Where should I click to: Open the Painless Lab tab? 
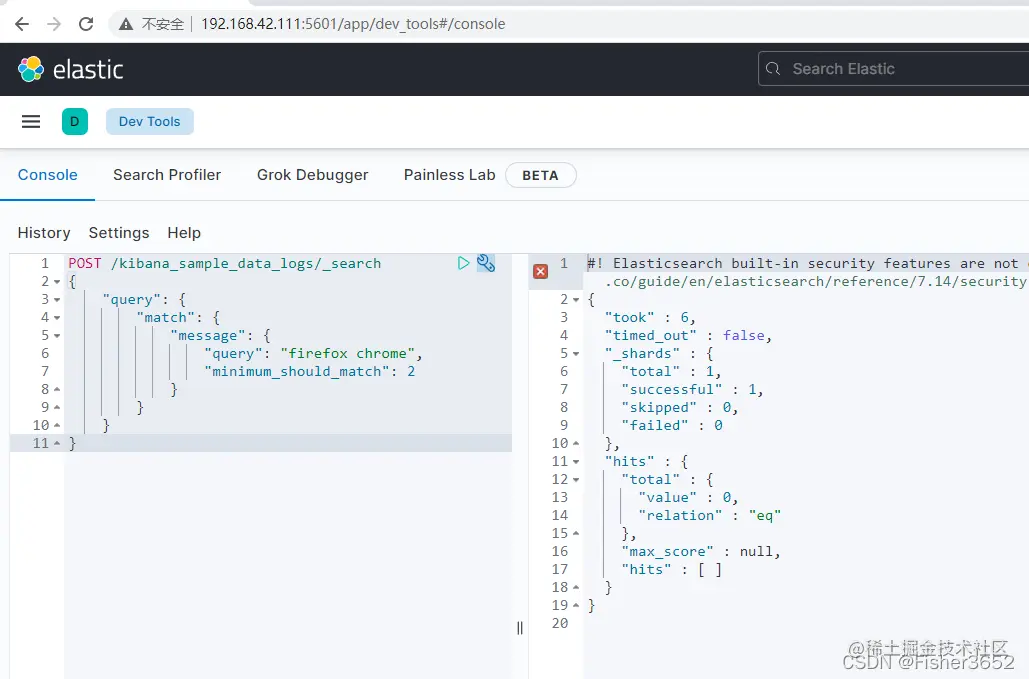coord(450,175)
